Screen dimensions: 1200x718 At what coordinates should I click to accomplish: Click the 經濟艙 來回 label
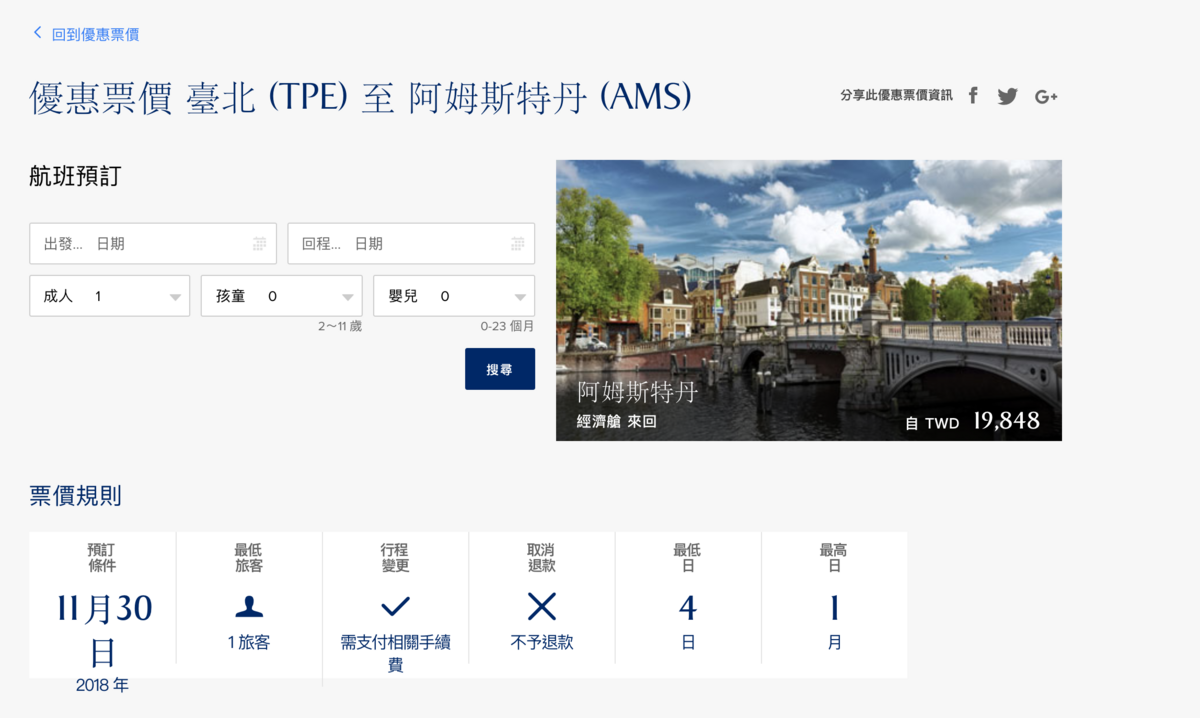(x=617, y=422)
